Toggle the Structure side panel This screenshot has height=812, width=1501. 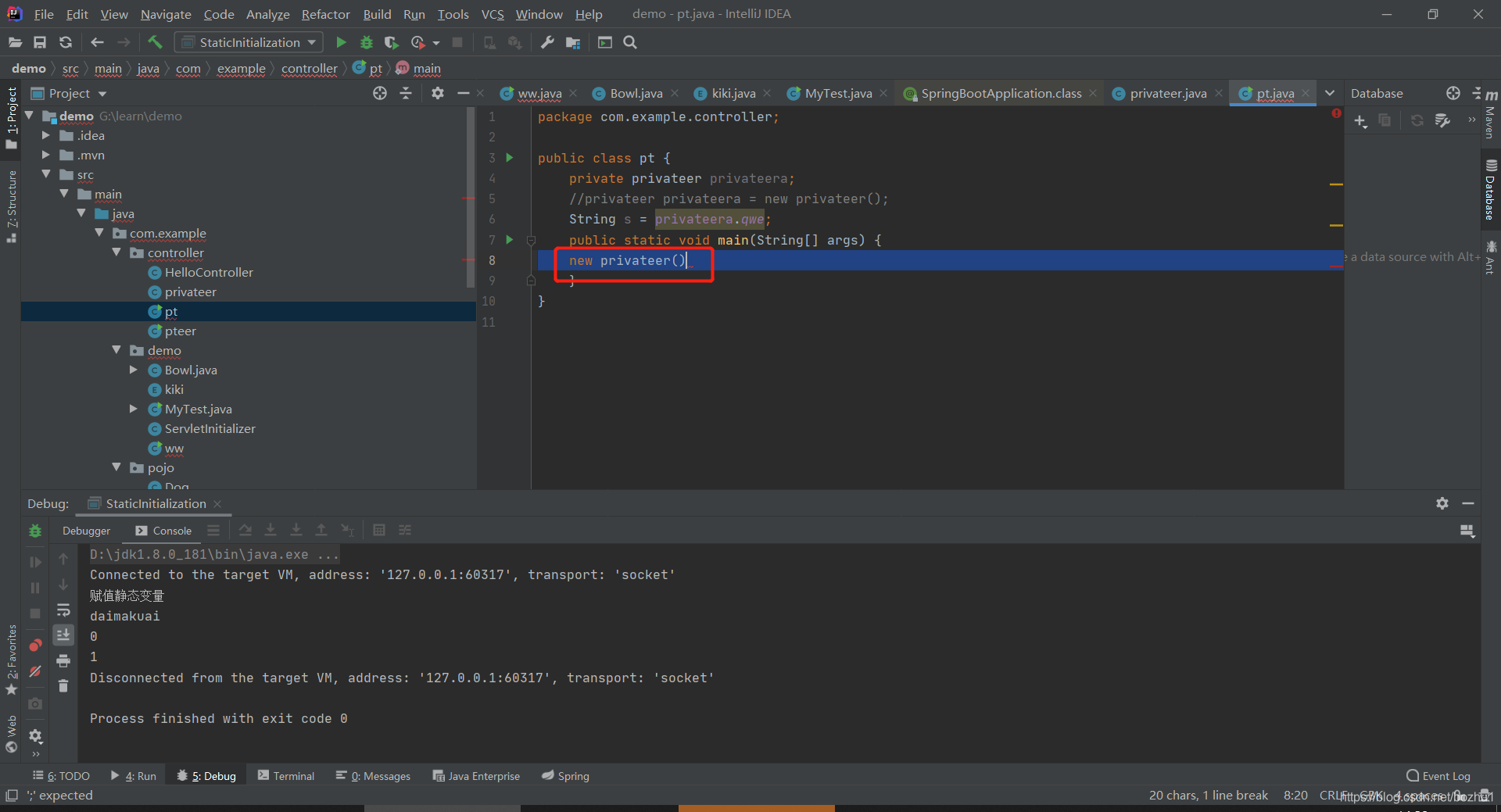[x=11, y=206]
